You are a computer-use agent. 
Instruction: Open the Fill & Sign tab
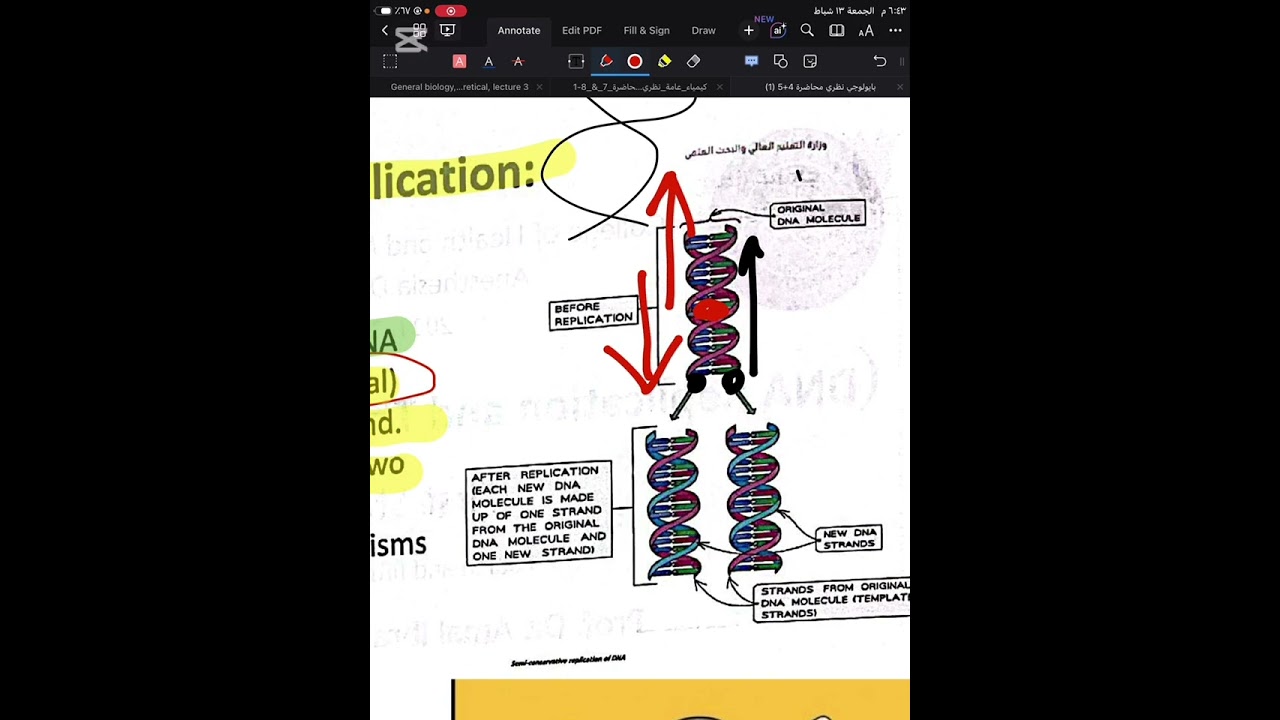[x=647, y=31]
